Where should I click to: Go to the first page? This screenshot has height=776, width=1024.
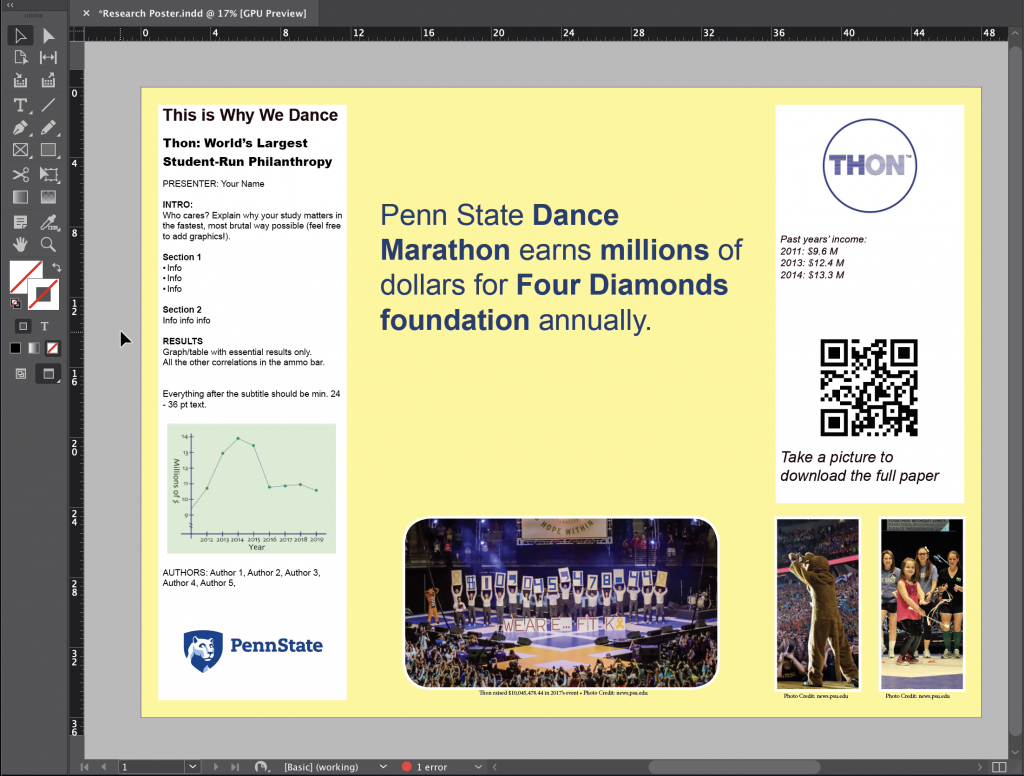tap(84, 767)
